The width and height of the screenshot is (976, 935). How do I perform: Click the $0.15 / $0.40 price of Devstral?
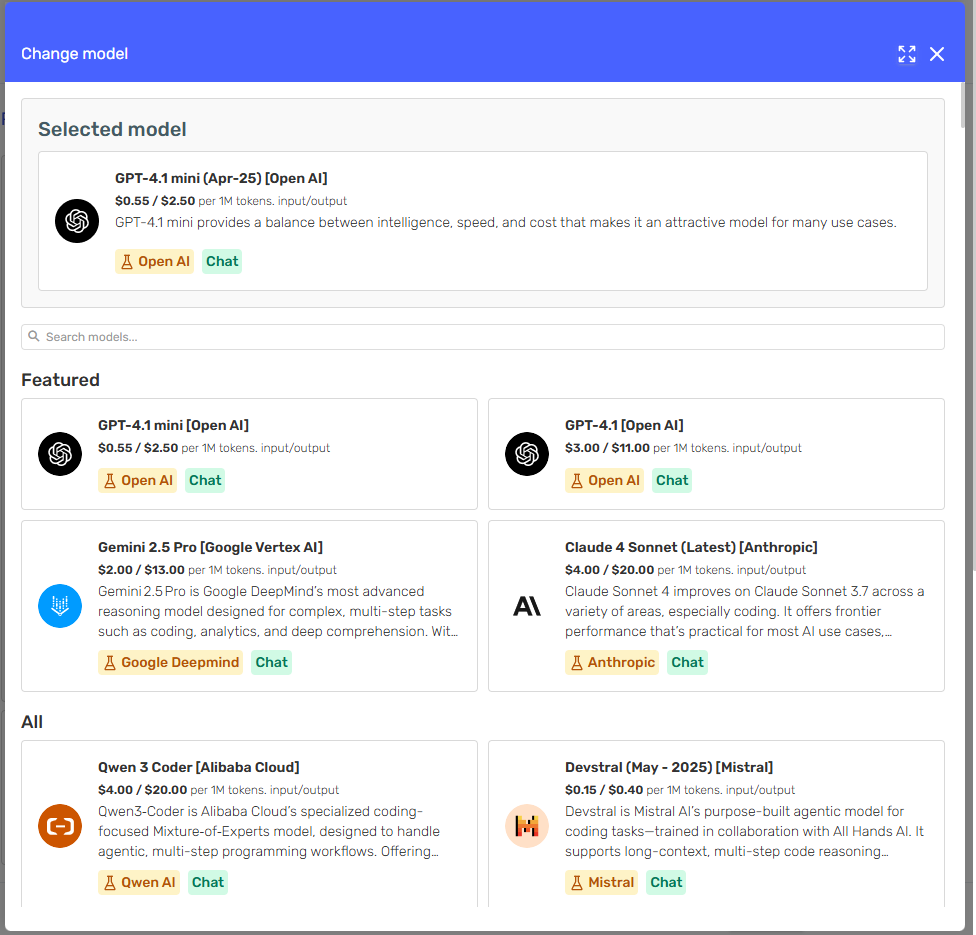tap(604, 790)
